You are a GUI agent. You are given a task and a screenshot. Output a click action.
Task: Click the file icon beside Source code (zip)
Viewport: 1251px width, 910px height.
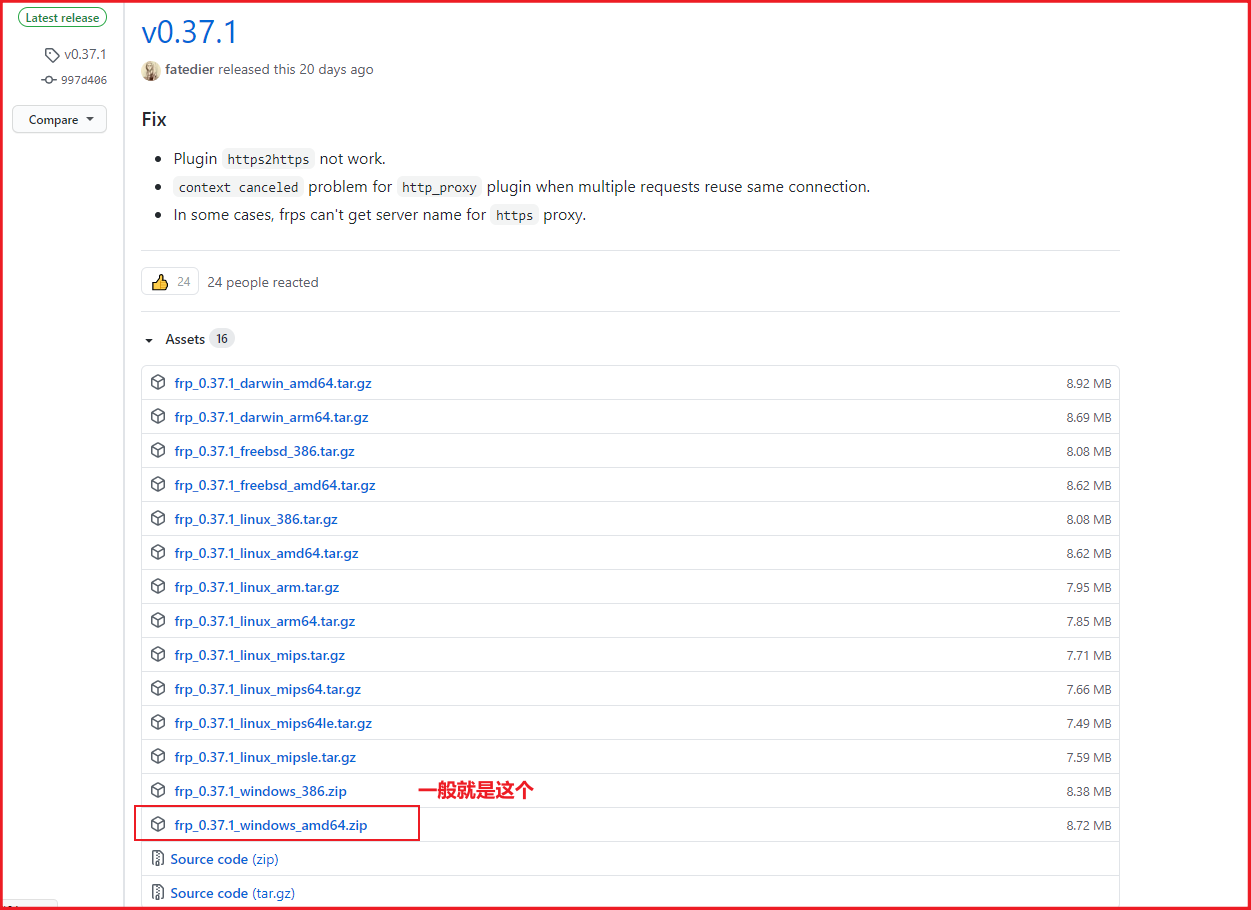pos(158,858)
